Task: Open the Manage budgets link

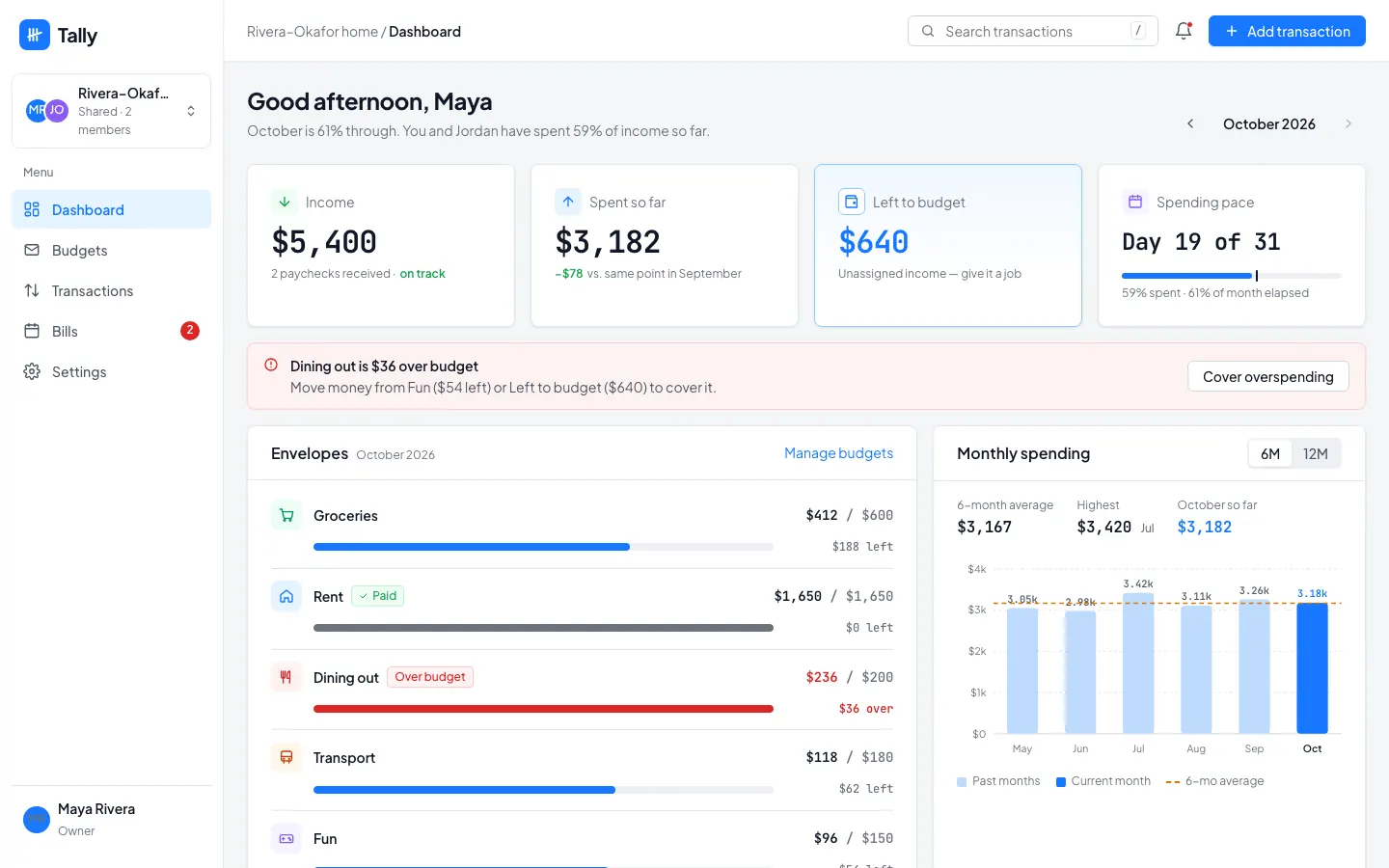Action: tap(838, 453)
